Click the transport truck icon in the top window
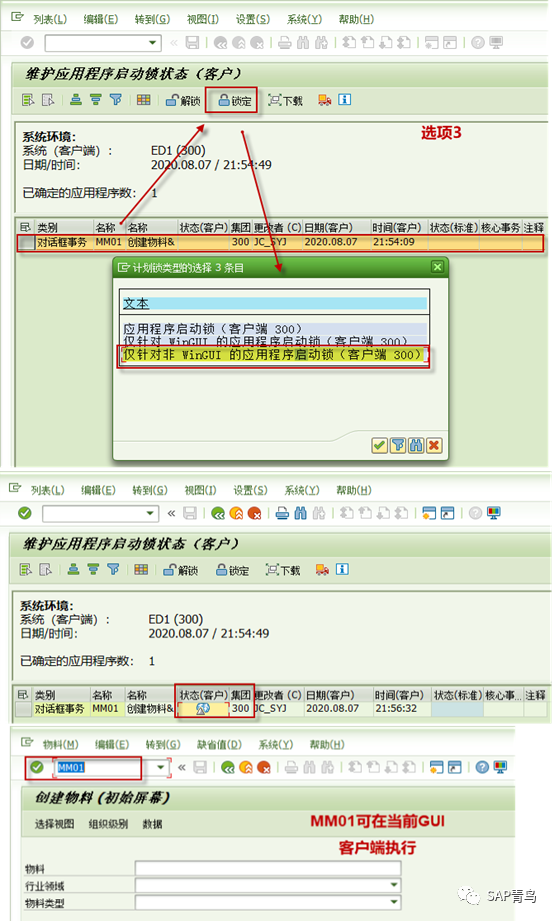This screenshot has height=921, width=554. pyautogui.click(x=324, y=100)
